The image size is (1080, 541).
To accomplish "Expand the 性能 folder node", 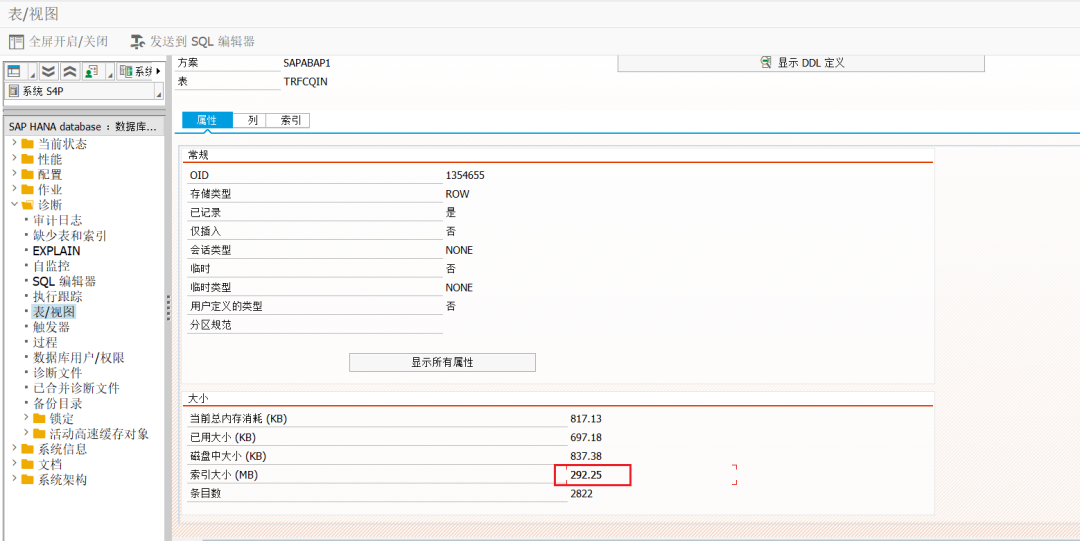I will point(14,158).
